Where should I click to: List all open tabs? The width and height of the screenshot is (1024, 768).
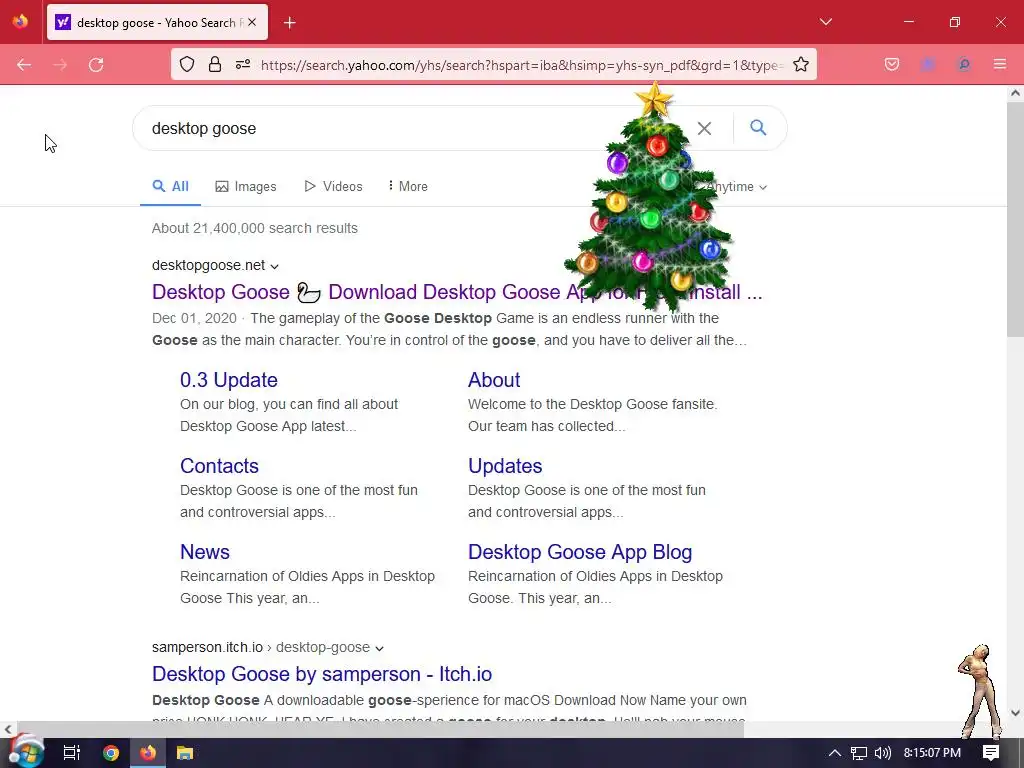(825, 22)
